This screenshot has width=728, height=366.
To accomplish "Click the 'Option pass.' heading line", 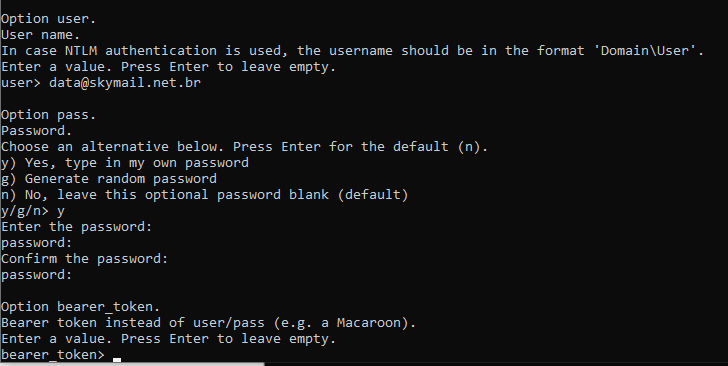I will (48, 115).
